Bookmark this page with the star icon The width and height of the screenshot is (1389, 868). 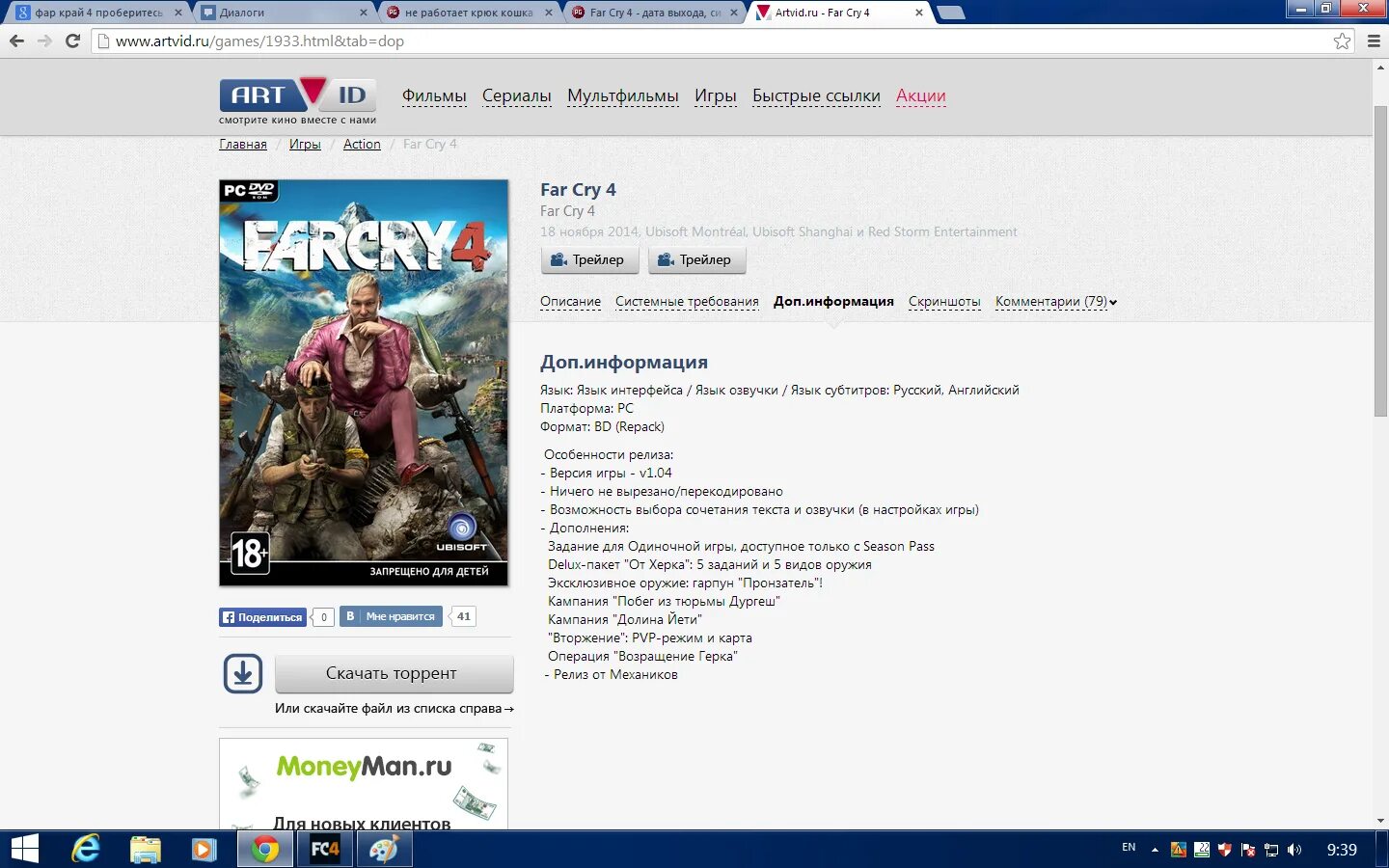(1342, 41)
